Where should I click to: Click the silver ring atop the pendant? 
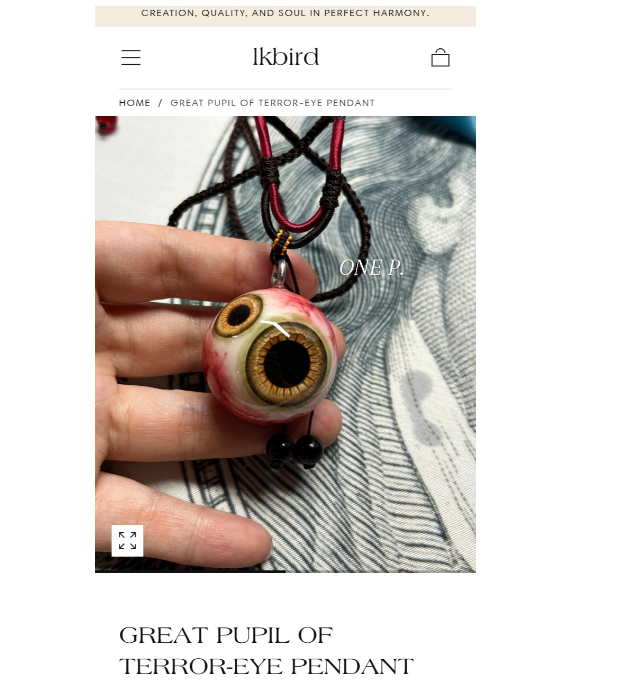click(279, 273)
